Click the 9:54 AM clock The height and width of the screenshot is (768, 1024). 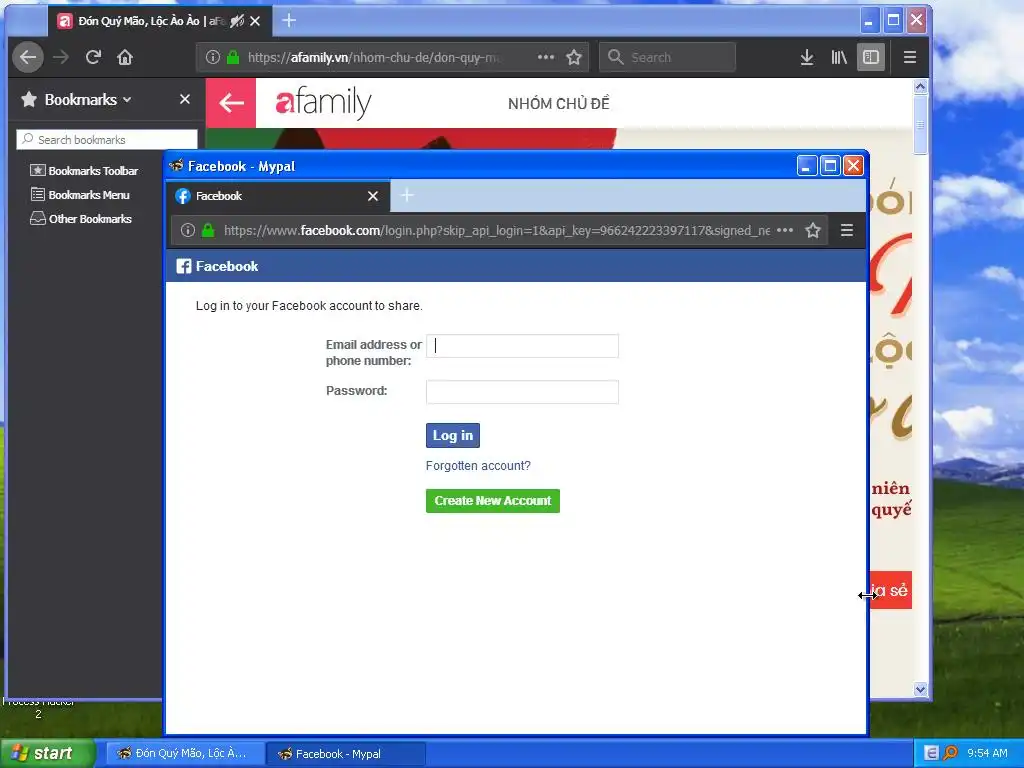[x=987, y=754]
